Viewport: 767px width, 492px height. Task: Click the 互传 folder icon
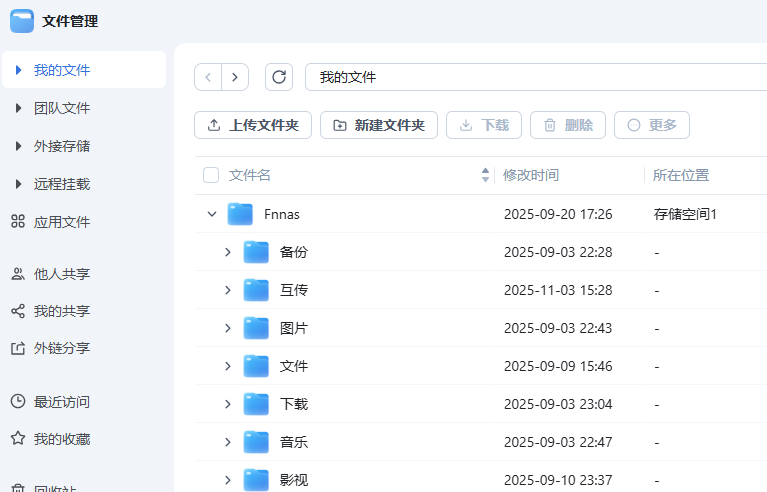point(256,290)
